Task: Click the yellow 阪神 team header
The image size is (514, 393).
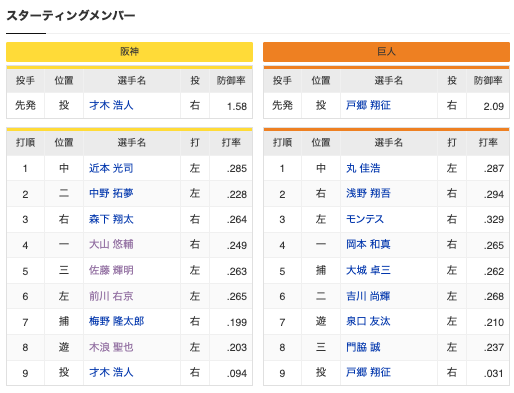Action: (x=129, y=52)
